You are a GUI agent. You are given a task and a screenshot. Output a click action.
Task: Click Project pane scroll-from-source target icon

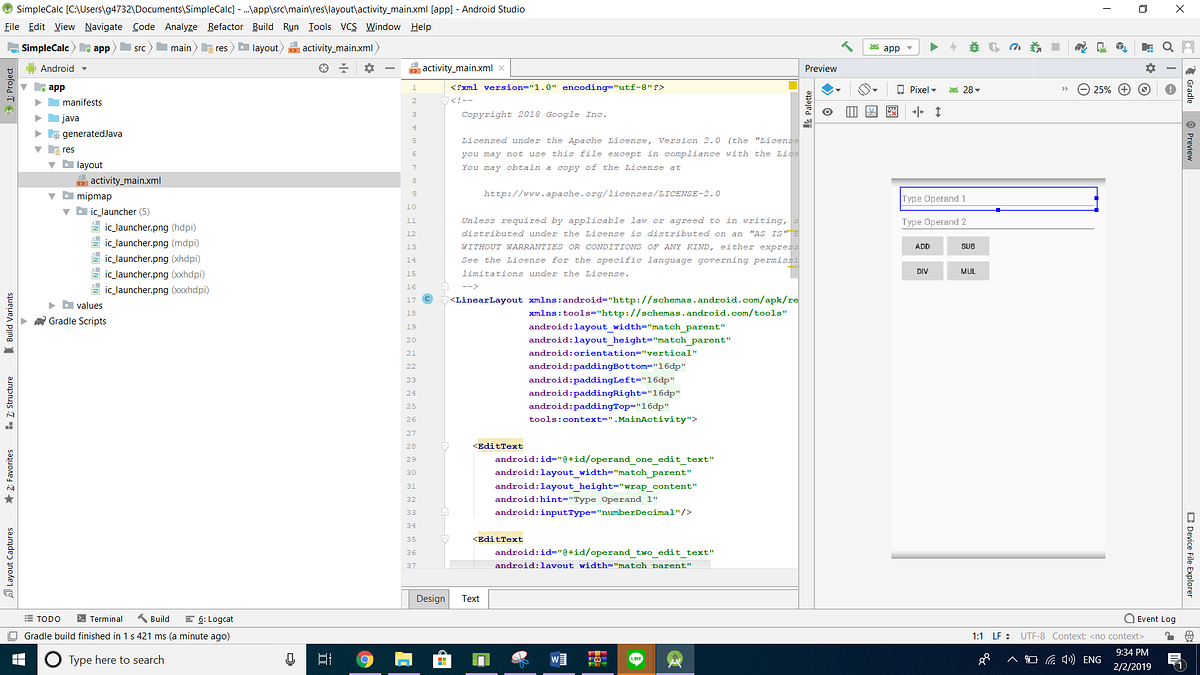click(x=323, y=68)
